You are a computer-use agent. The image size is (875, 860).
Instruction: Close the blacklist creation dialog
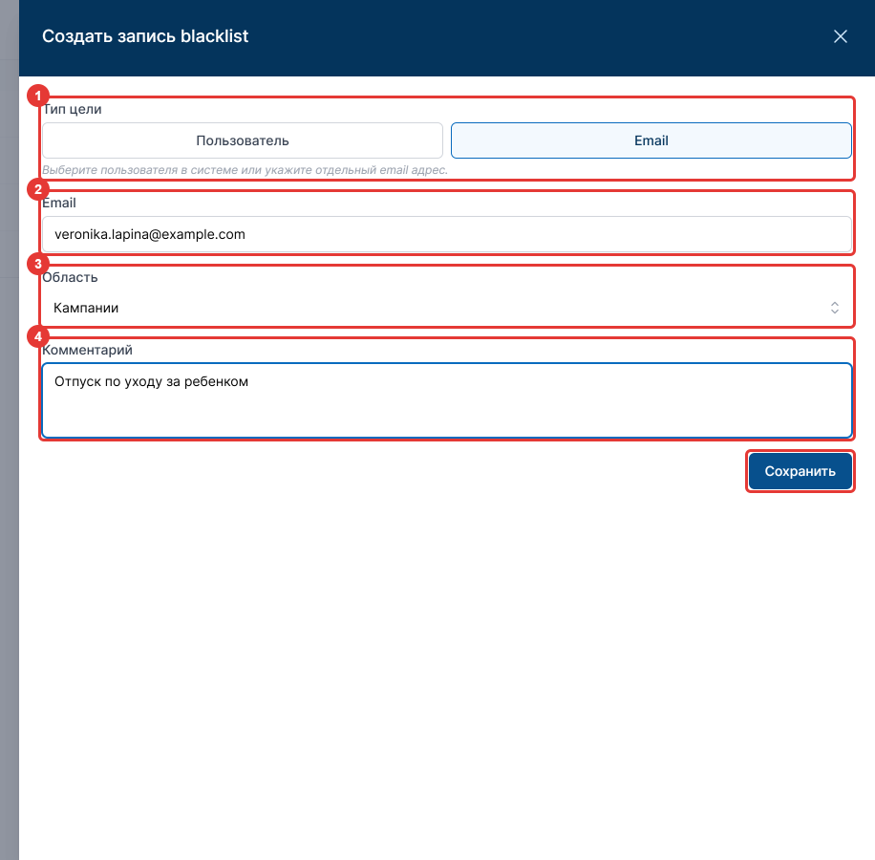click(x=840, y=37)
